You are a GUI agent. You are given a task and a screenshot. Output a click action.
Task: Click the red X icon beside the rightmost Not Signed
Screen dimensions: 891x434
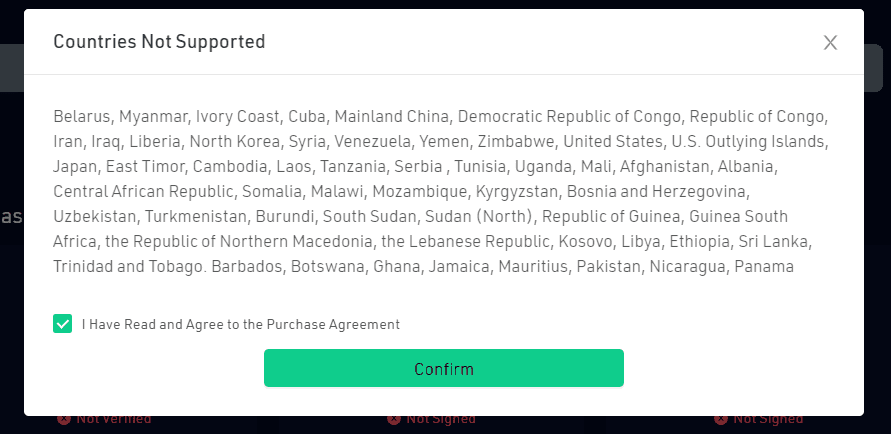point(721,419)
